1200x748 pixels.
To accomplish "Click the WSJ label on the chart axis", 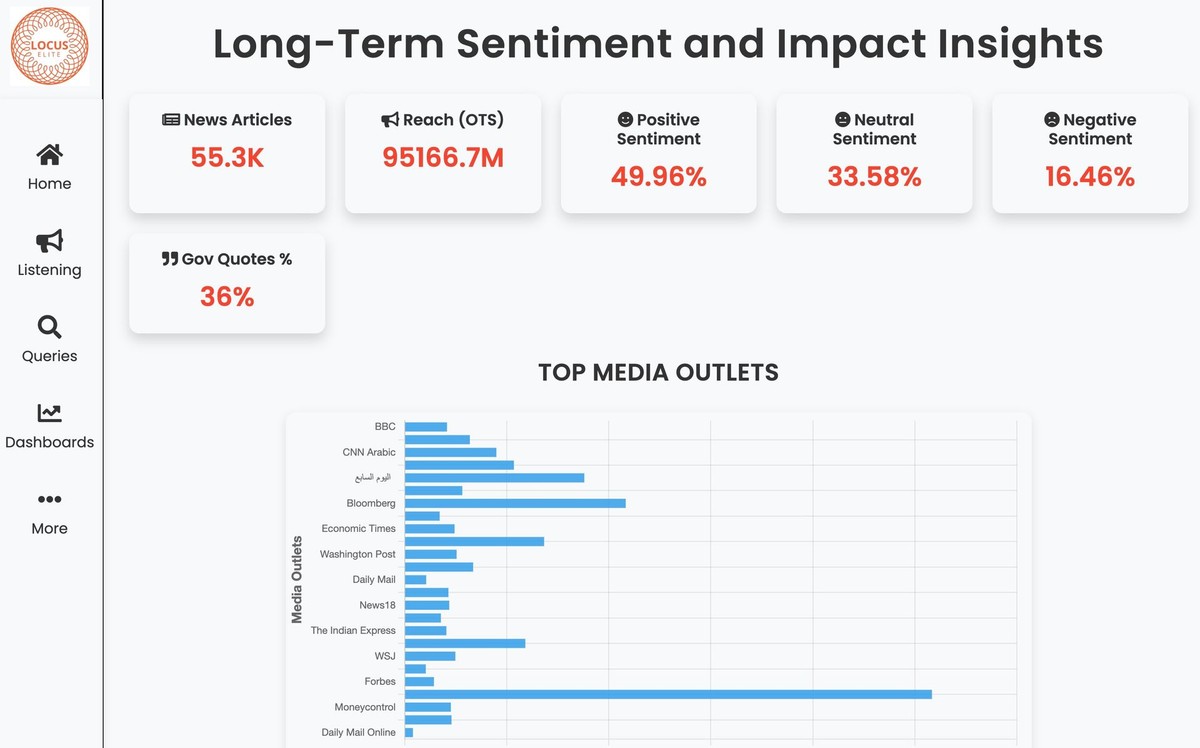I will (x=384, y=656).
